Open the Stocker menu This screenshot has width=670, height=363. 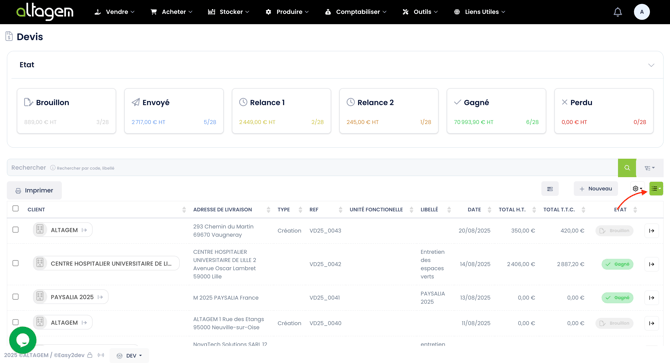(228, 12)
